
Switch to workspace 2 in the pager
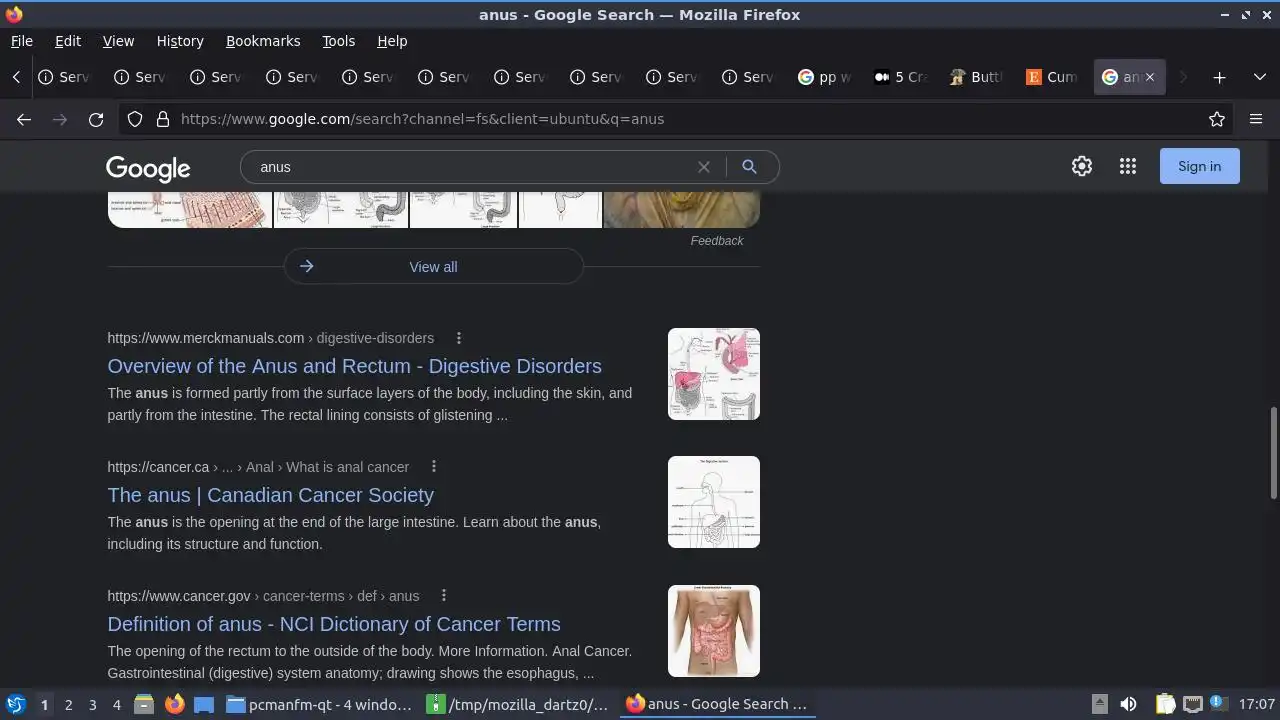[68, 705]
